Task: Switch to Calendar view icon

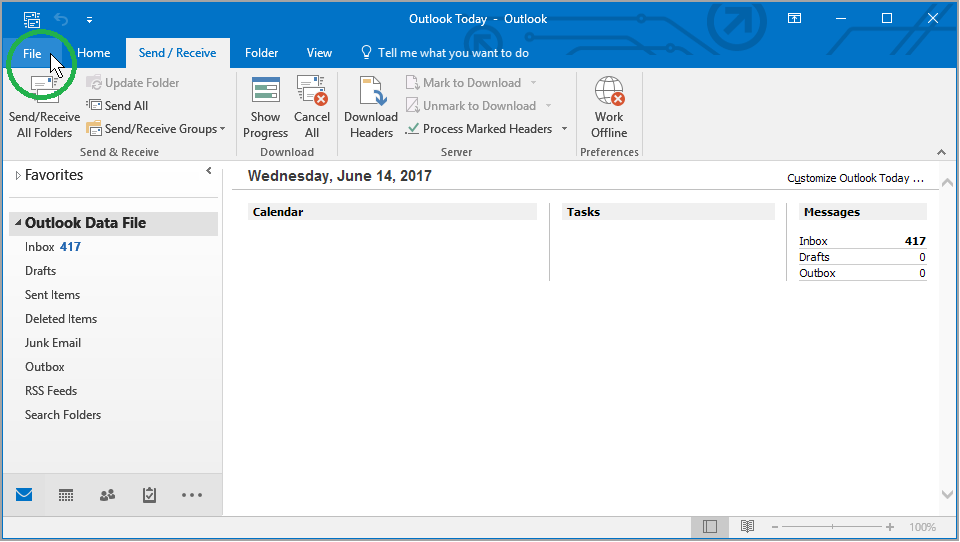Action: click(x=66, y=495)
